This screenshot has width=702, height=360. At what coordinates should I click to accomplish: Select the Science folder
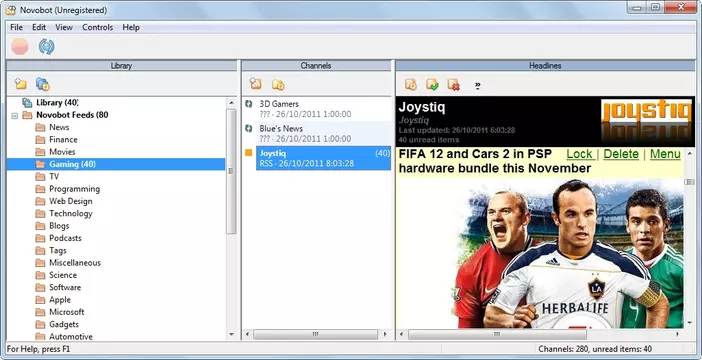[63, 275]
